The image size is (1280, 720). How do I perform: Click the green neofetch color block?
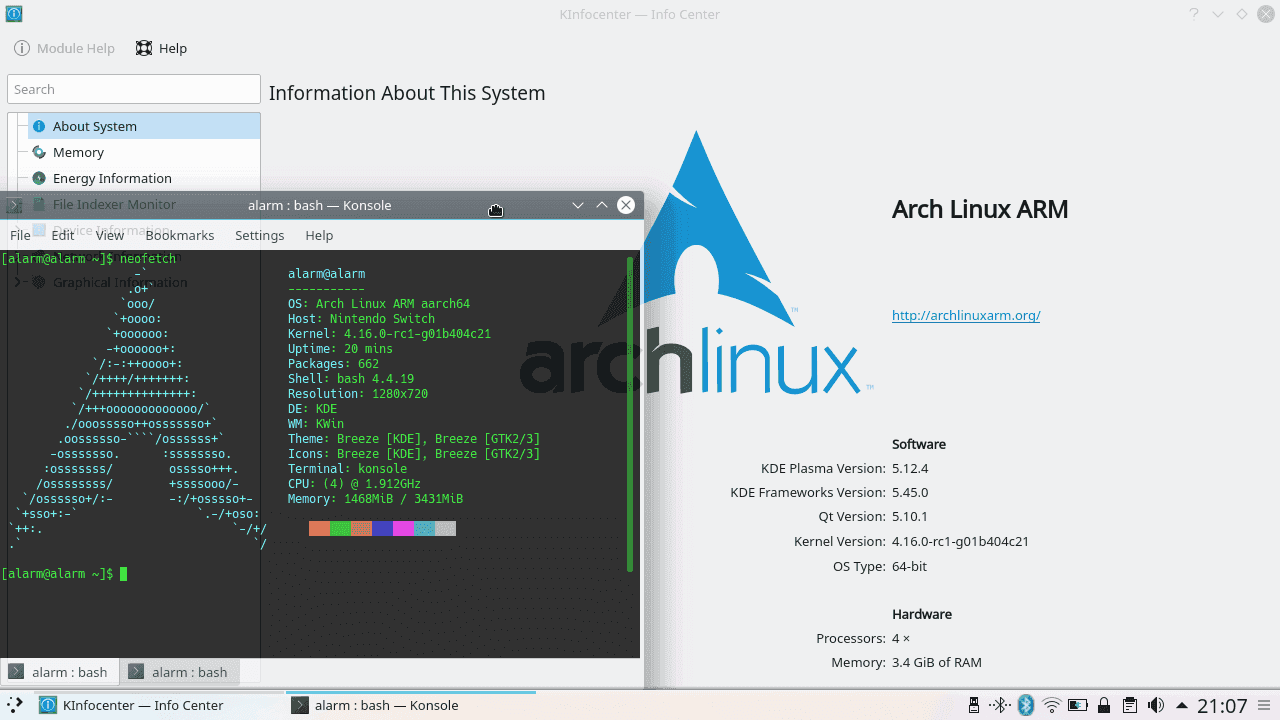[x=340, y=528]
